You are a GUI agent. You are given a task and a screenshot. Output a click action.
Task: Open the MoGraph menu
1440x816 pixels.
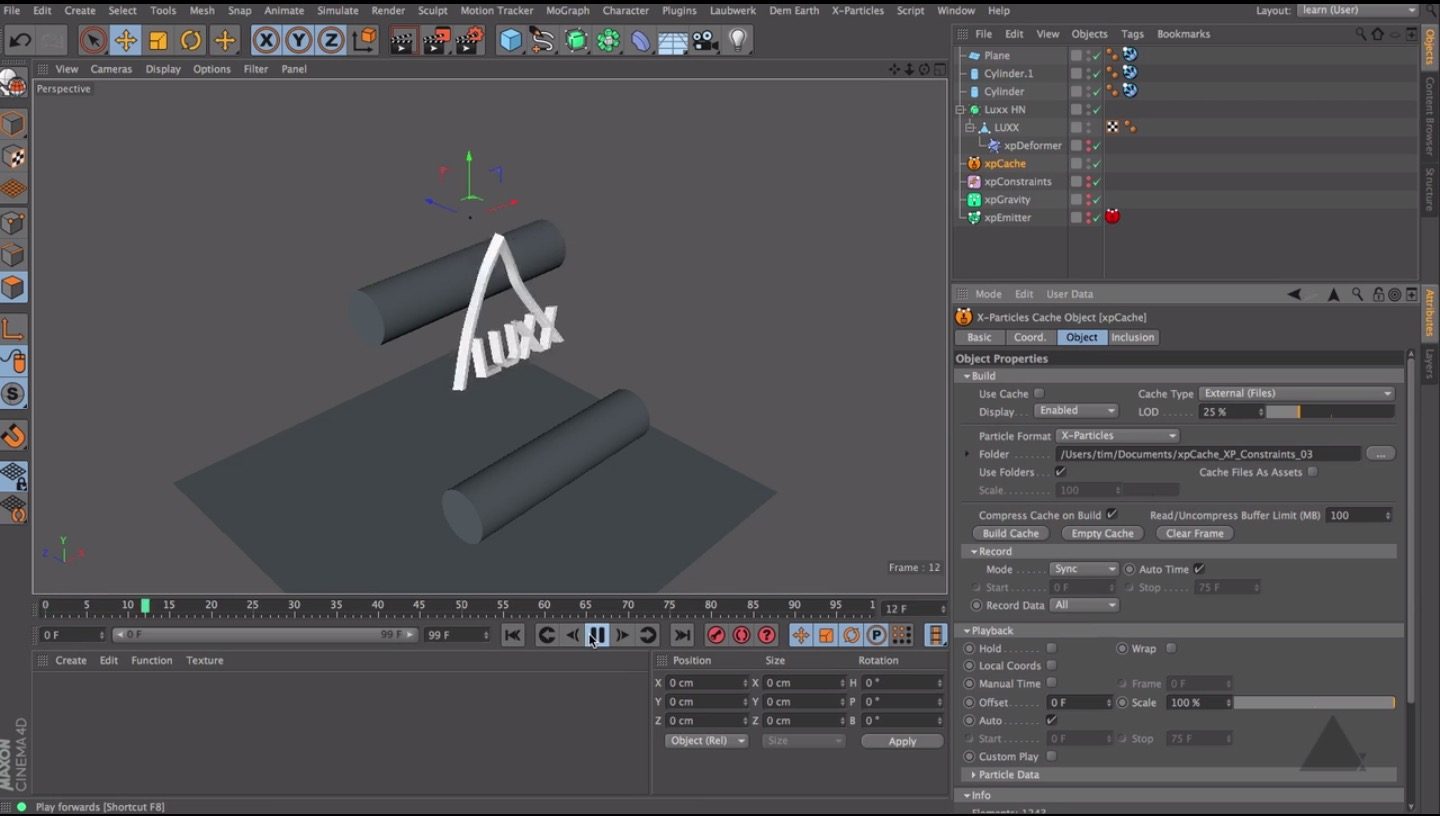(568, 10)
